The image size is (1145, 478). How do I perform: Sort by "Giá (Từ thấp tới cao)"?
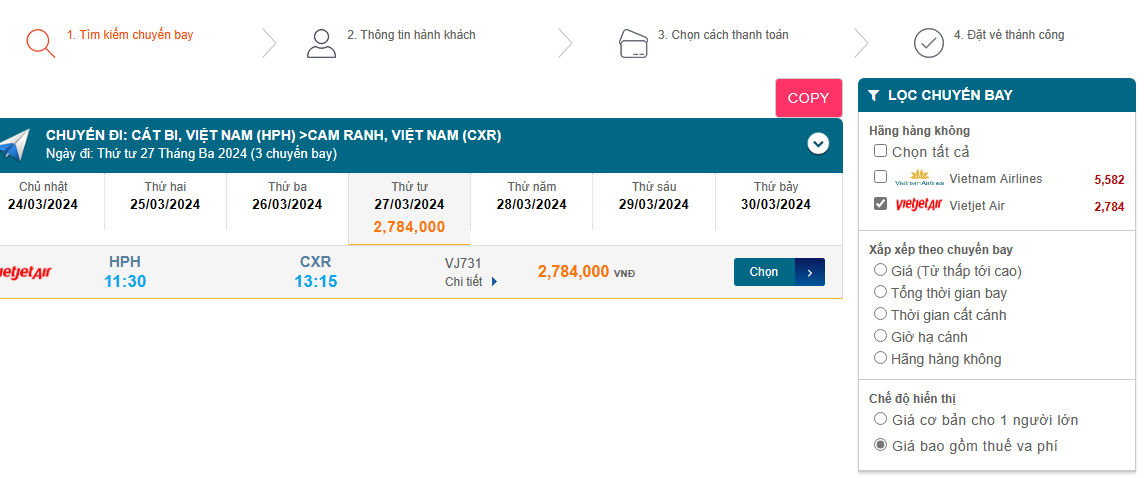[x=881, y=270]
